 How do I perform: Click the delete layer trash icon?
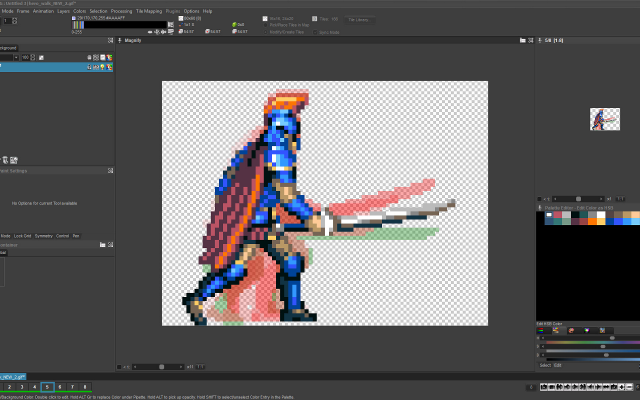coord(5,160)
